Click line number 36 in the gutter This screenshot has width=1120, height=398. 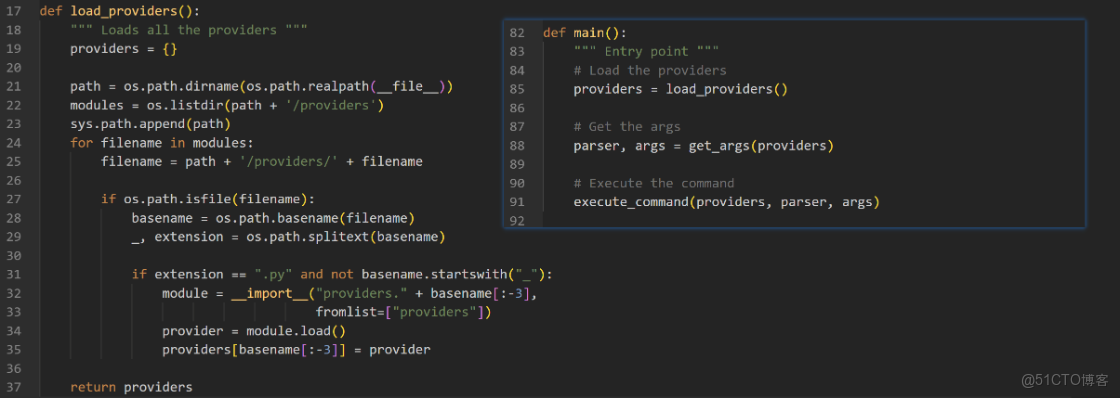(x=14, y=369)
